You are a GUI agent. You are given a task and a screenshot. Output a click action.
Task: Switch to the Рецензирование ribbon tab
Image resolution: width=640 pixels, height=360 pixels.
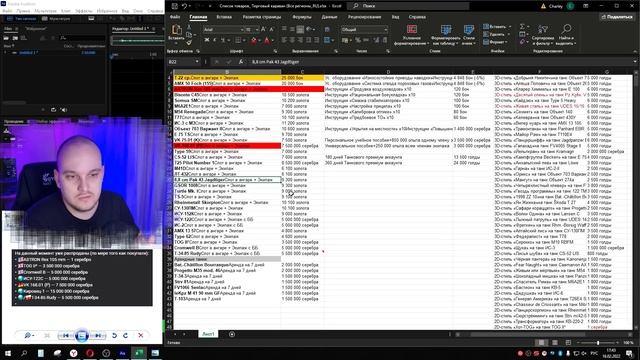[364, 17]
